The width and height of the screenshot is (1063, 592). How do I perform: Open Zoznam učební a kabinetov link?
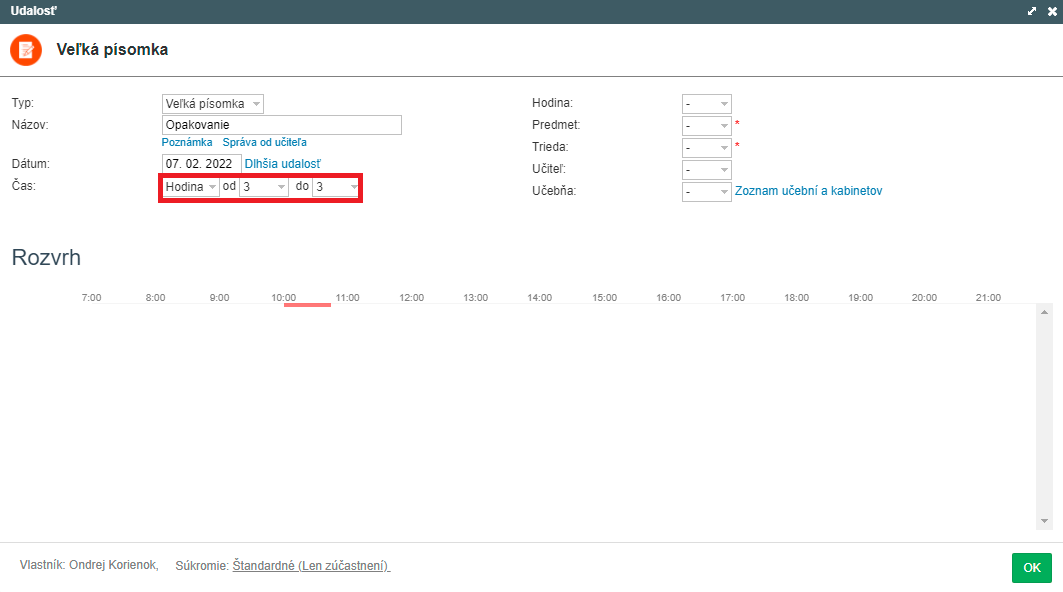pyautogui.click(x=809, y=191)
